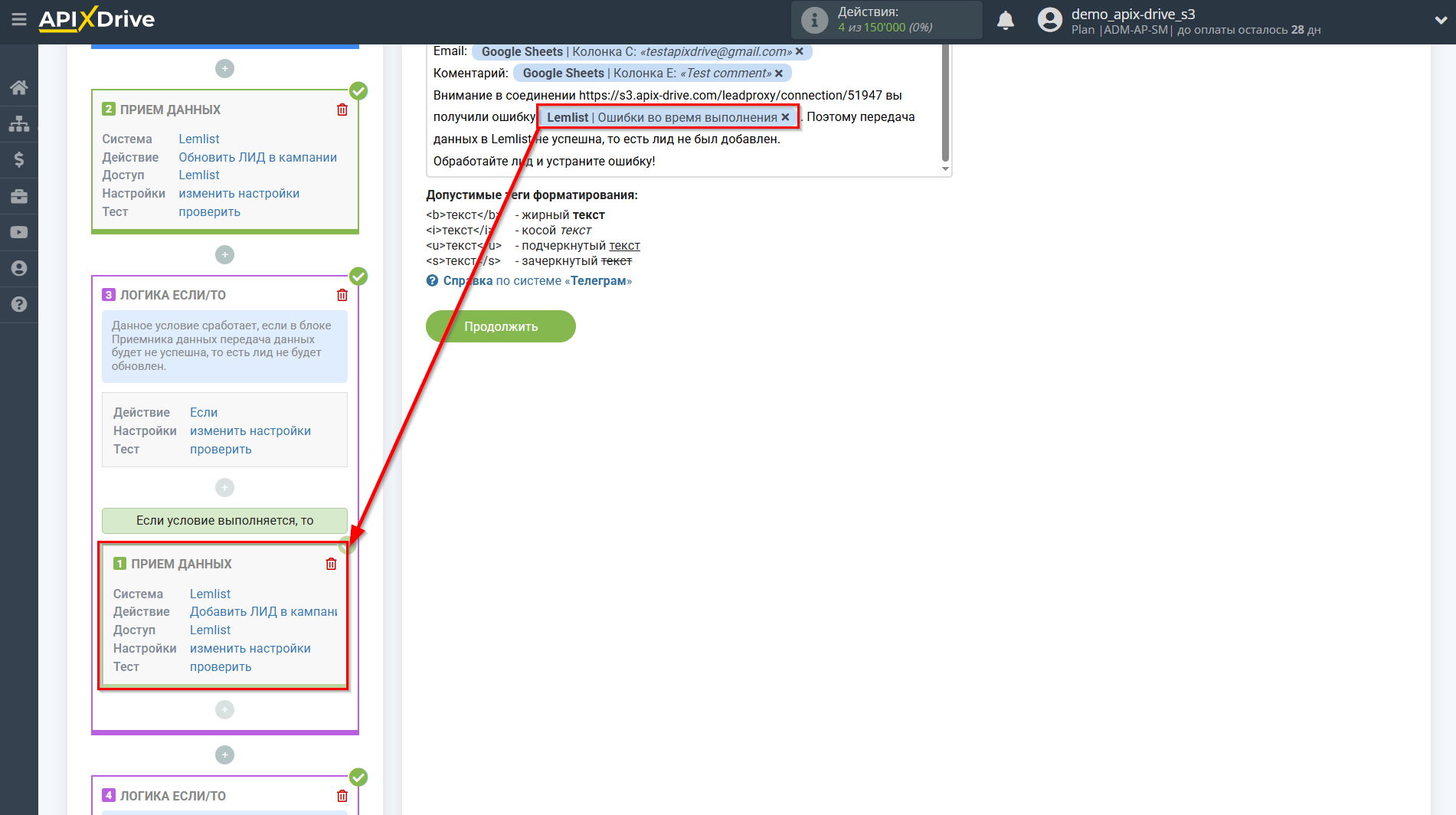Delete nested block 1 ПРИЕМ ДАННЫХ via trash icon
Viewport: 1456px width, 815px height.
331,564
